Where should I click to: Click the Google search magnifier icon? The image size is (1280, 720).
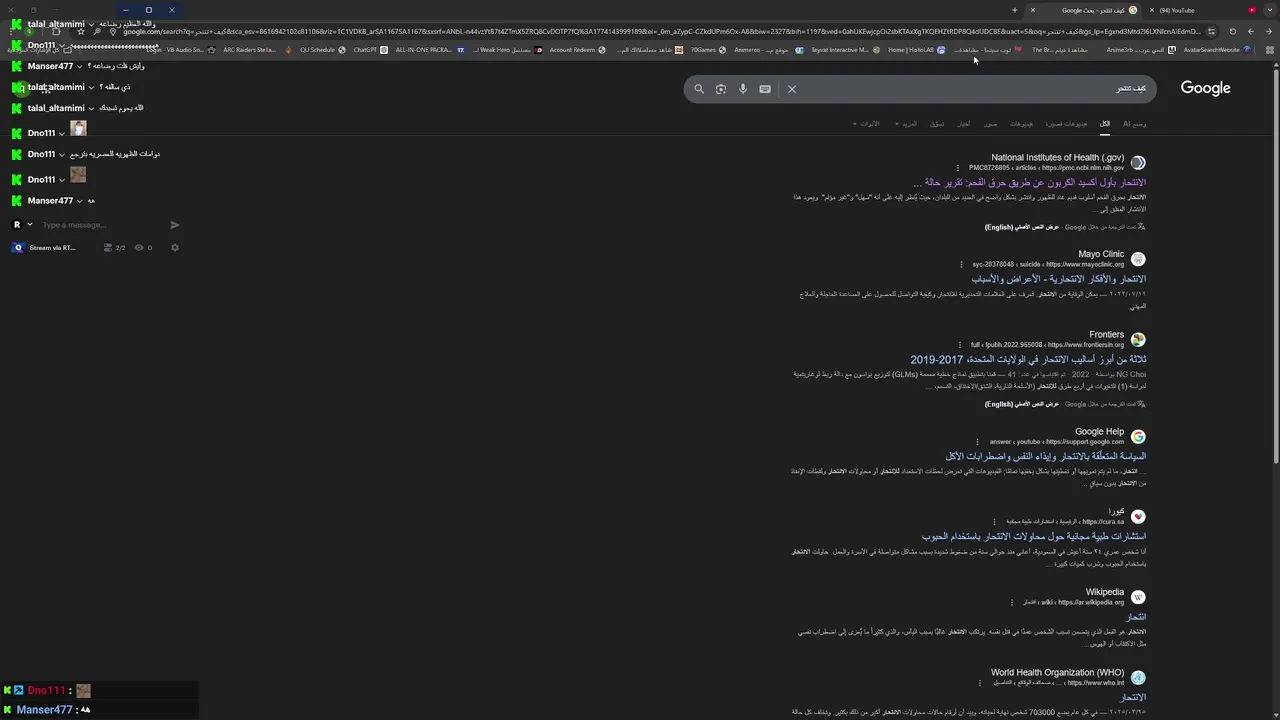pyautogui.click(x=699, y=89)
